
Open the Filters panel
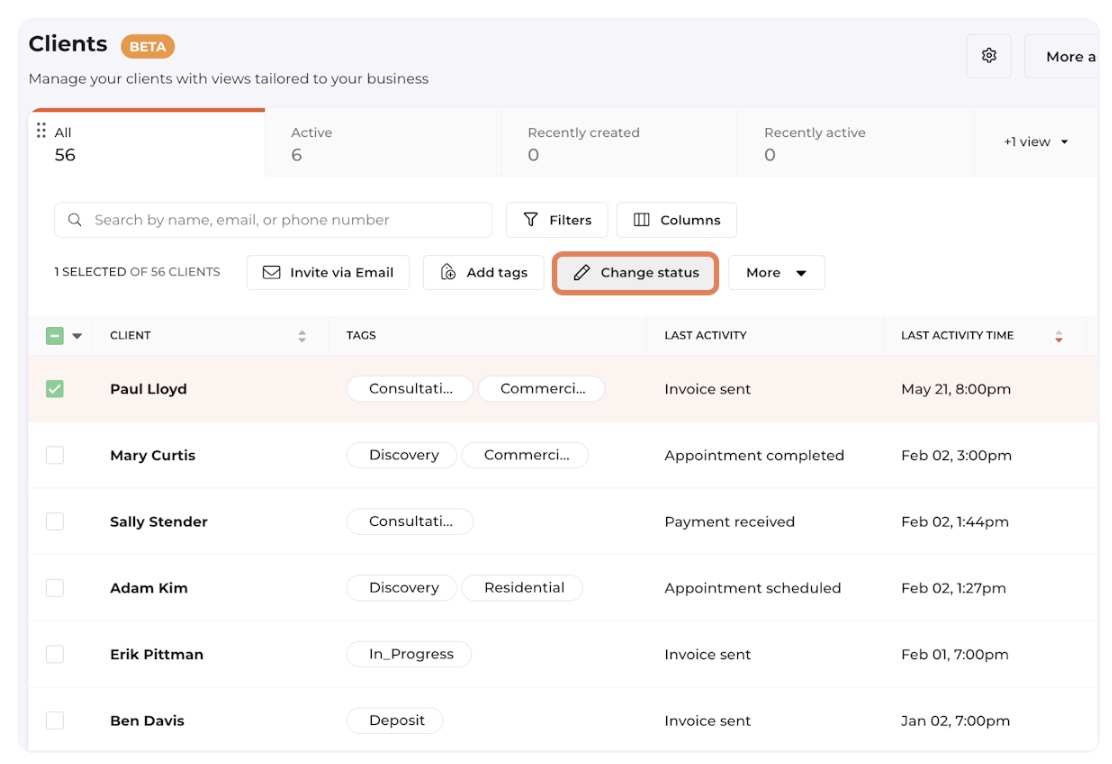tap(557, 220)
